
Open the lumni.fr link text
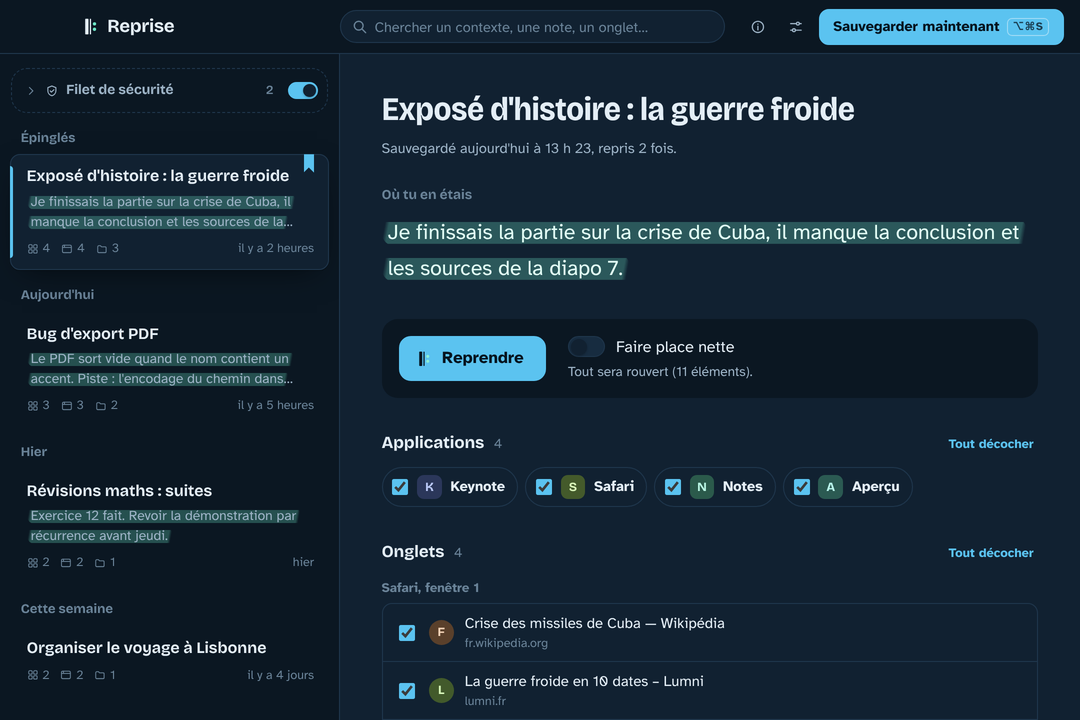tap(485, 701)
